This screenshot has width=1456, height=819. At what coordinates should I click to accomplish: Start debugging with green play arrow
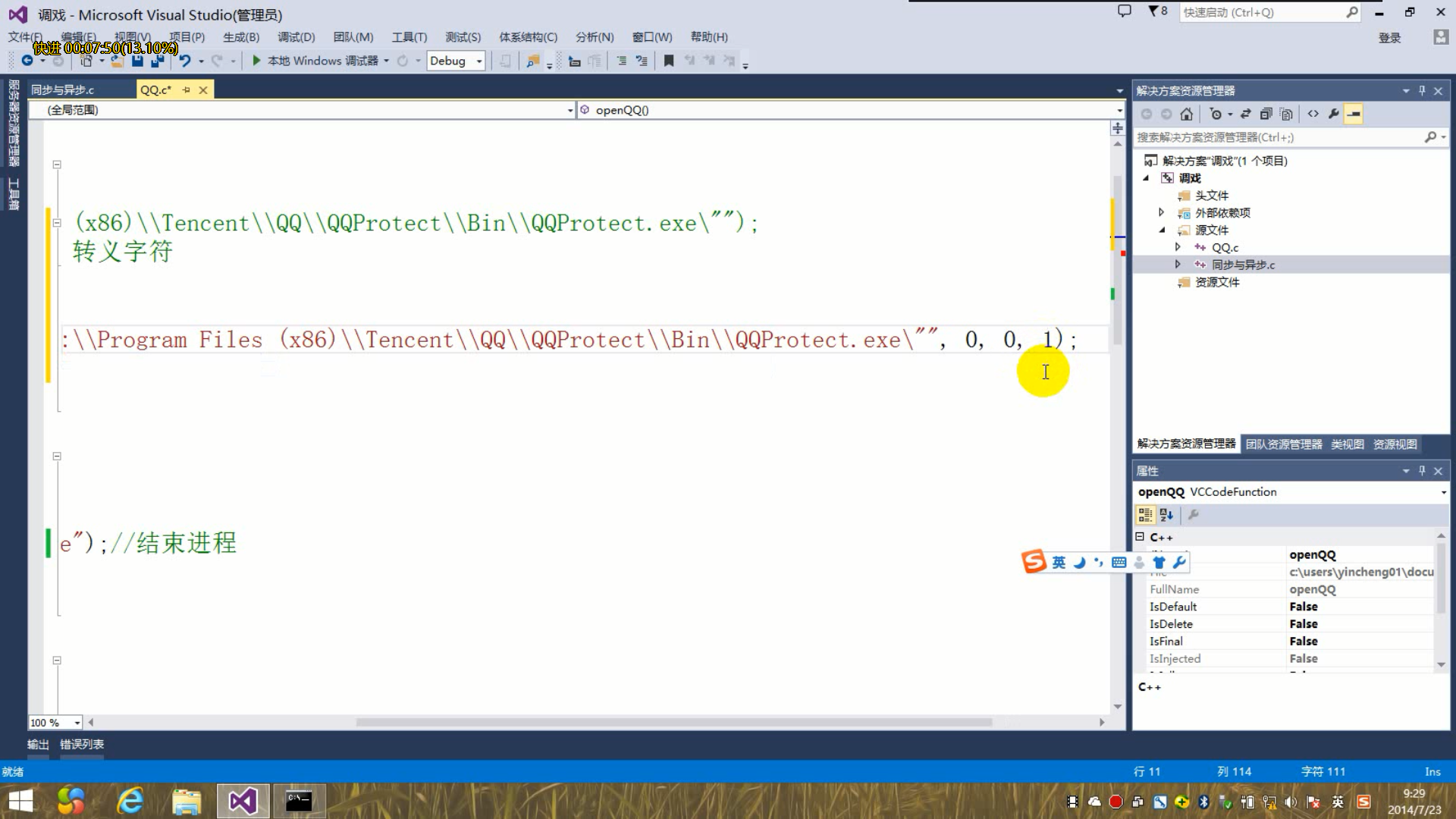256,61
